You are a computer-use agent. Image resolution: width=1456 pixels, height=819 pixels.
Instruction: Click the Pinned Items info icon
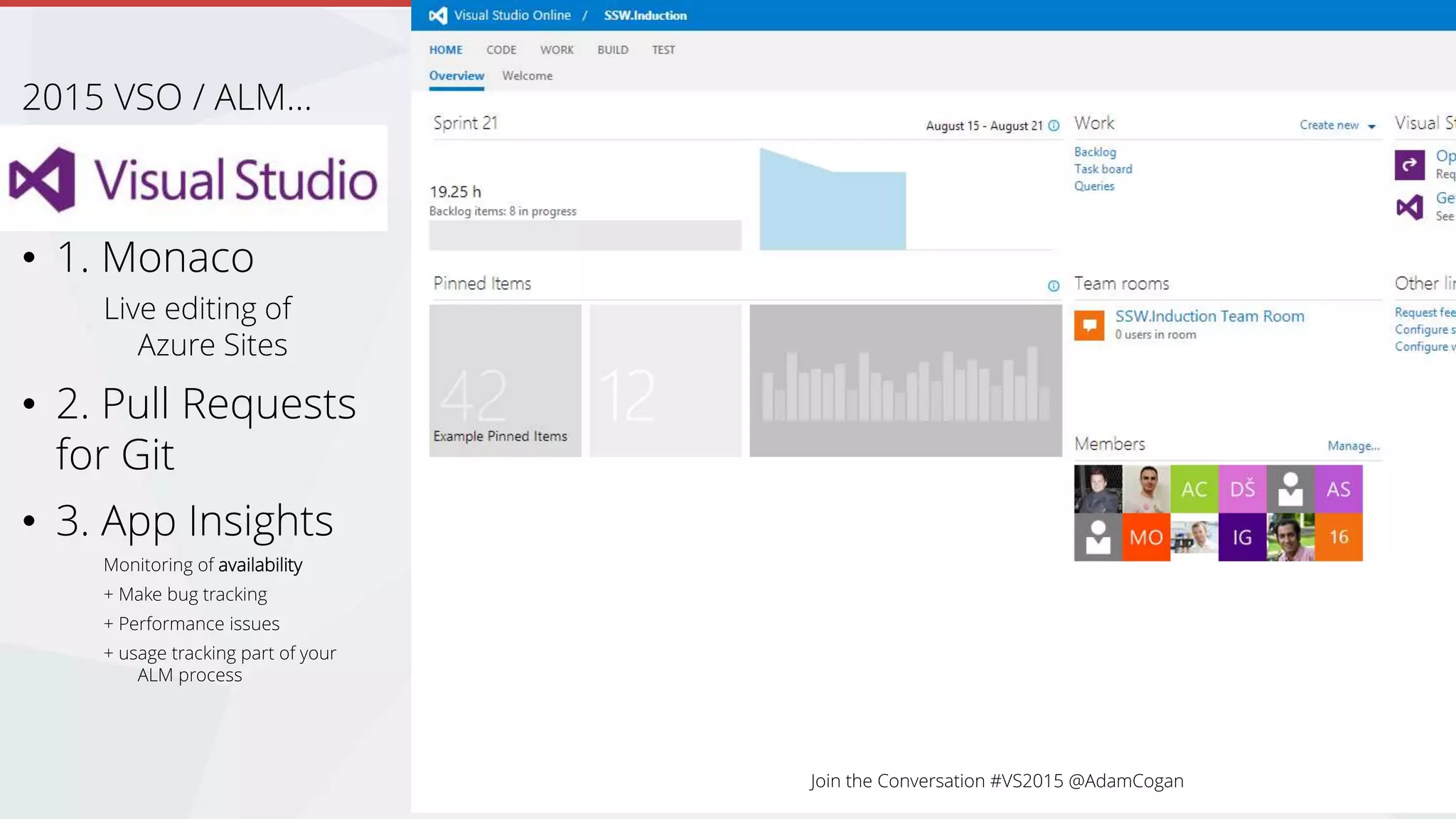(1054, 286)
